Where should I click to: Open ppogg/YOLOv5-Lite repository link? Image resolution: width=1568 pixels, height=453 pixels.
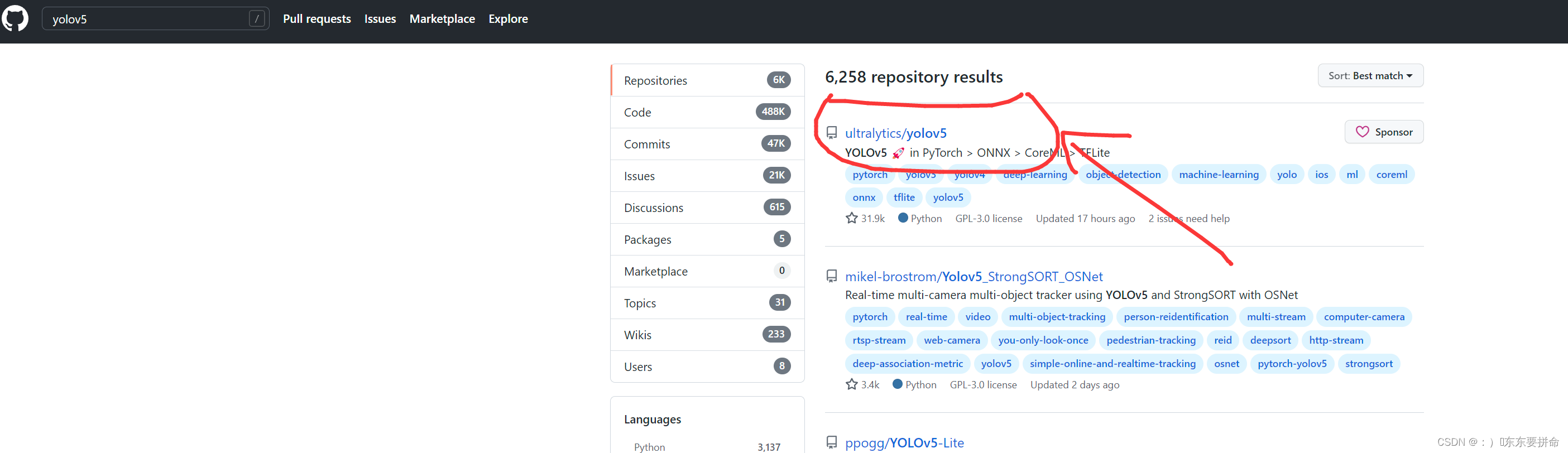point(904,442)
